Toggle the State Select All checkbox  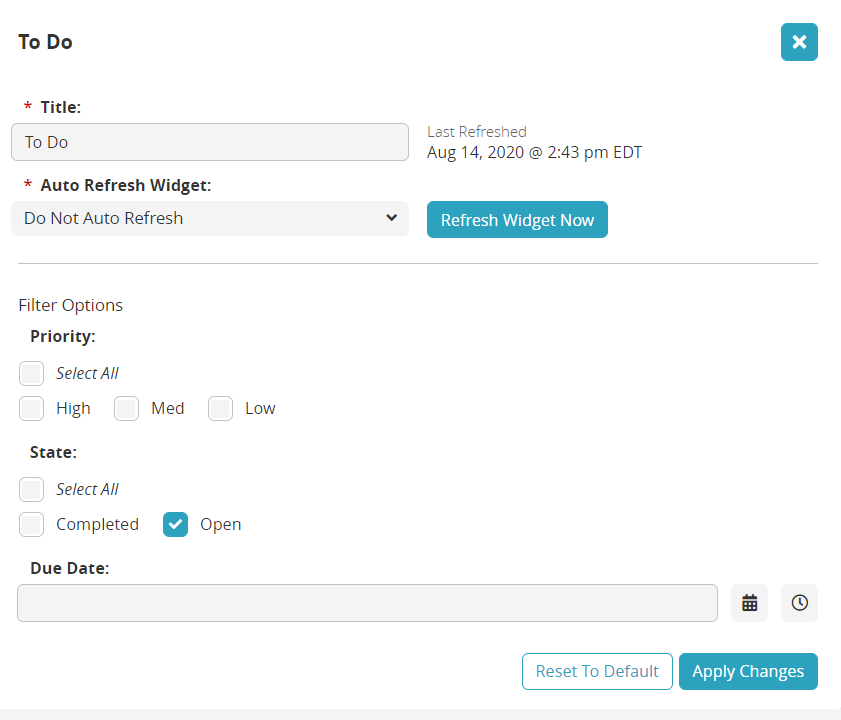32,489
